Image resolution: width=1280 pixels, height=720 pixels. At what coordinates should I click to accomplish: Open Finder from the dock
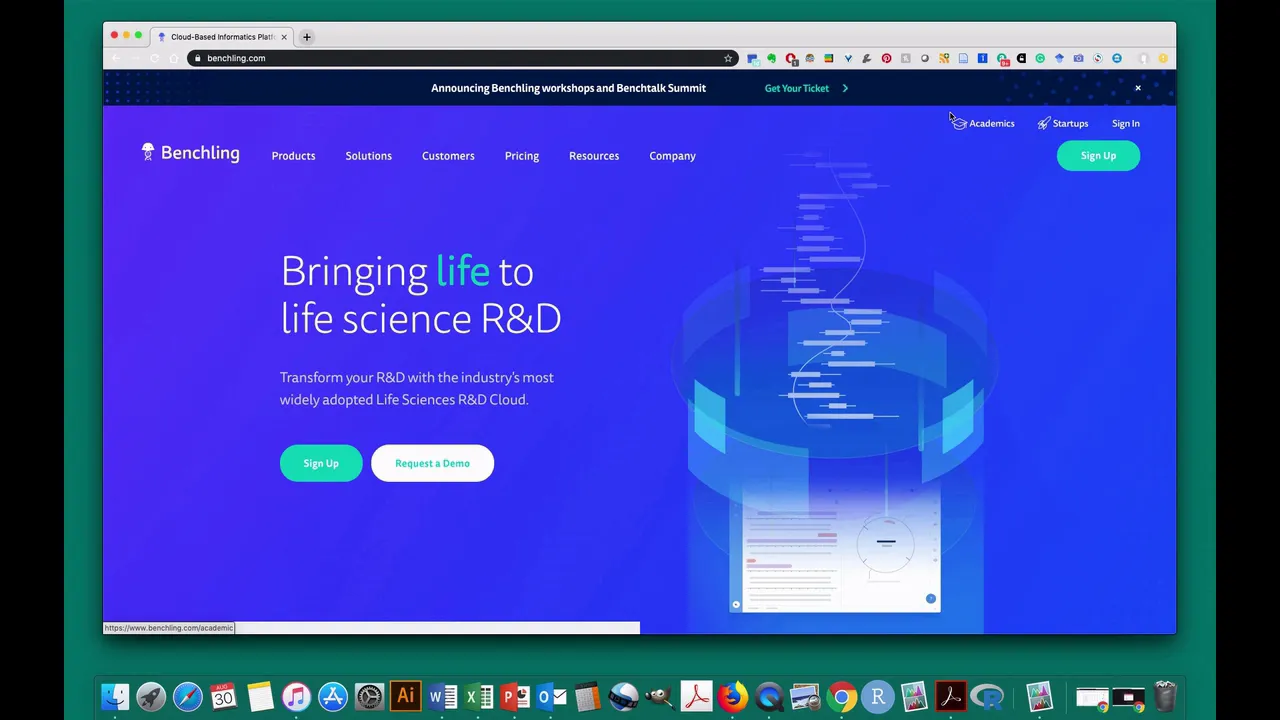(x=115, y=696)
